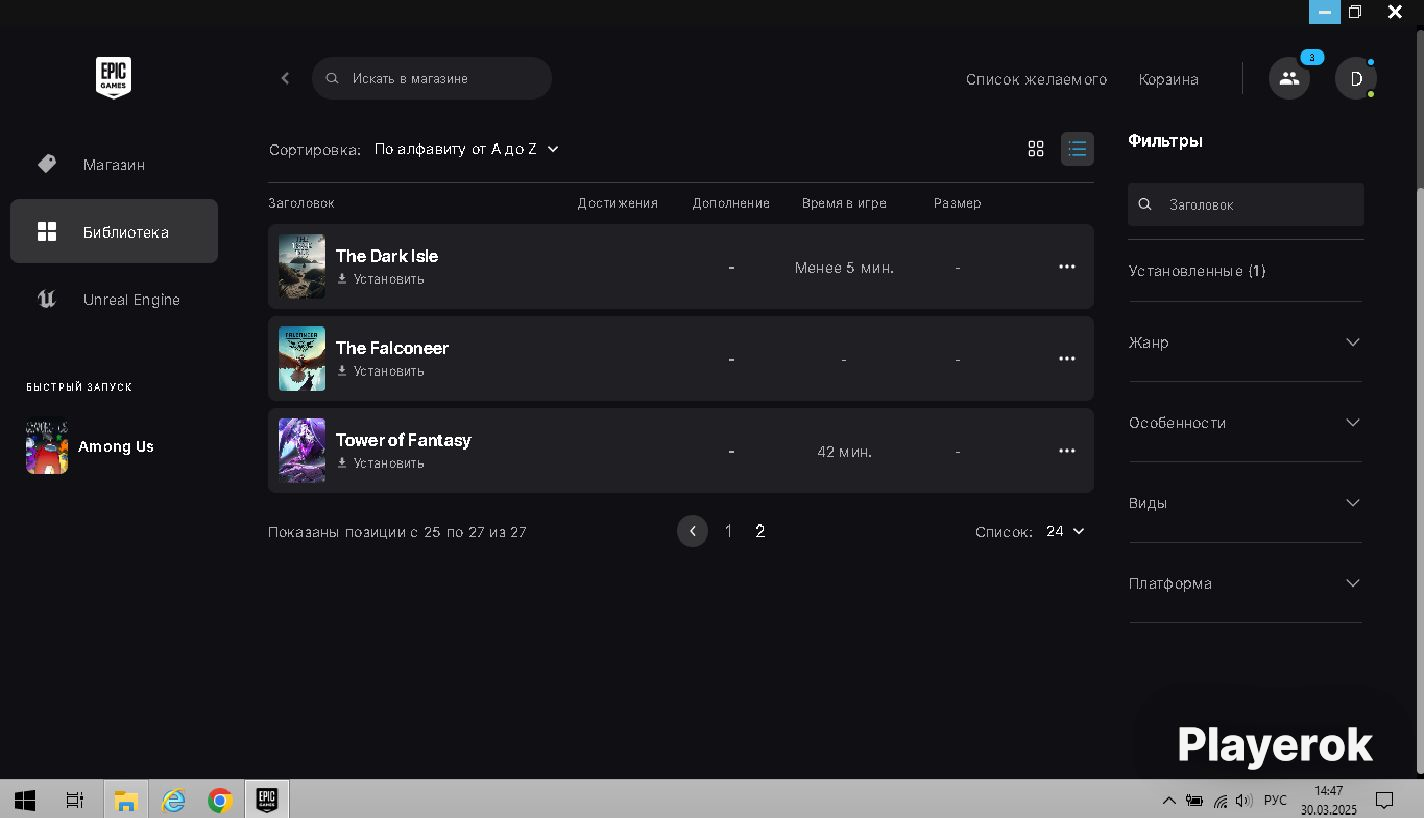Open the Корзина cart
1424x818 pixels.
1168,79
